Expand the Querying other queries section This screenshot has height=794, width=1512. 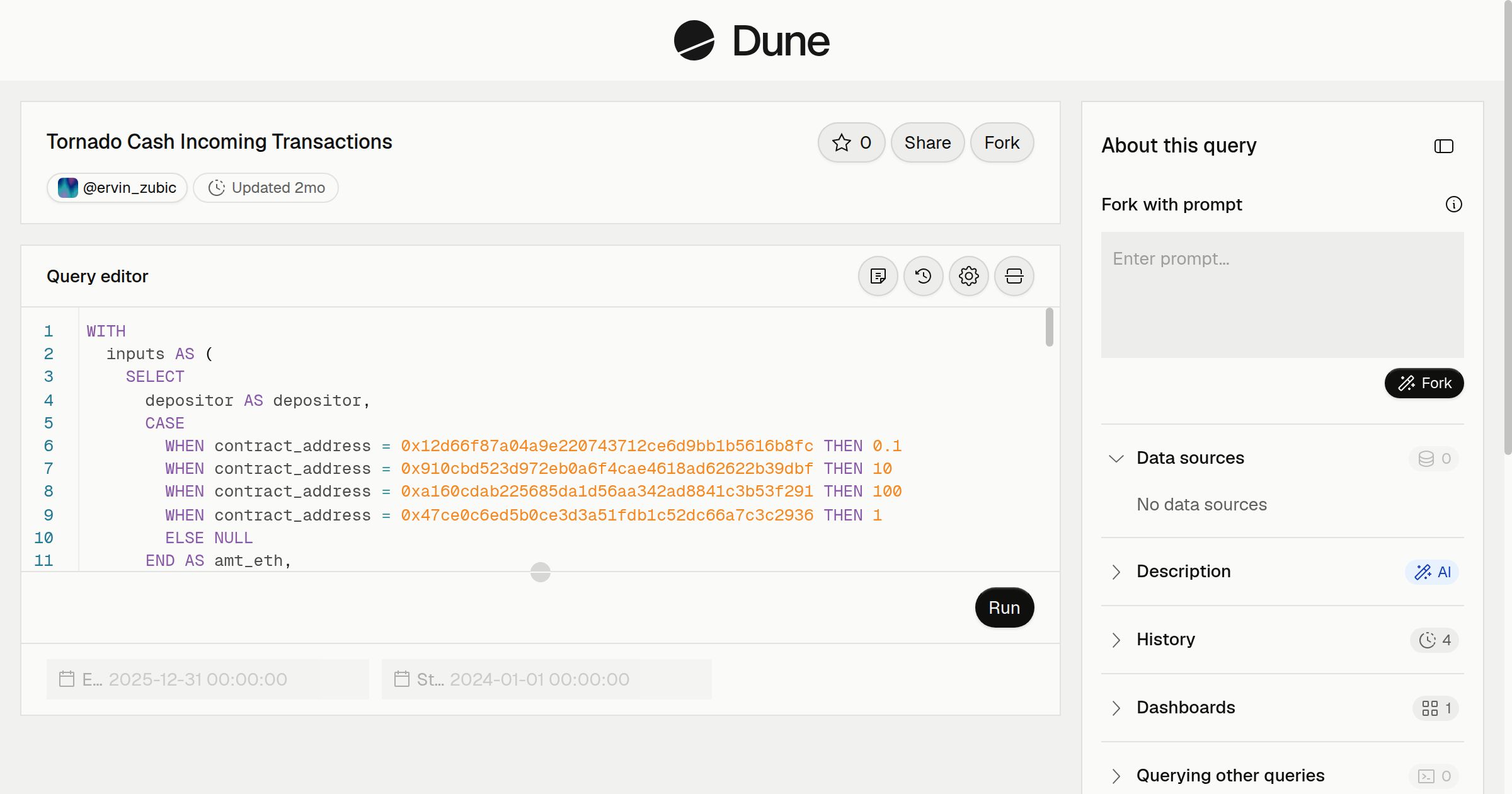pyautogui.click(x=1116, y=776)
